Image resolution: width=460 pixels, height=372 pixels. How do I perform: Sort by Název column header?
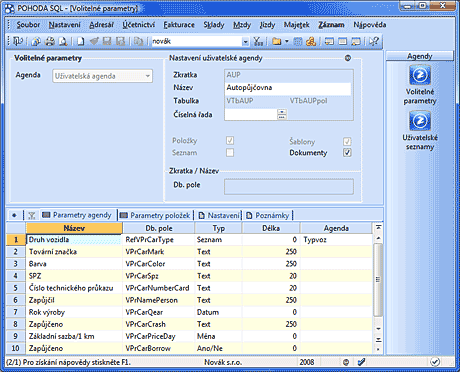[74, 228]
